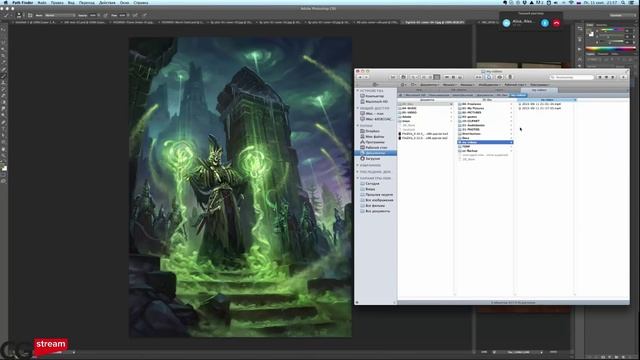Mute the microphone in the call overlay

(544, 23)
